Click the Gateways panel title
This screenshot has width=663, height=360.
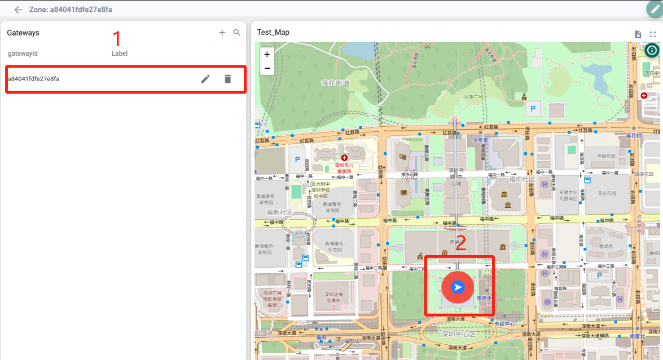tap(23, 33)
